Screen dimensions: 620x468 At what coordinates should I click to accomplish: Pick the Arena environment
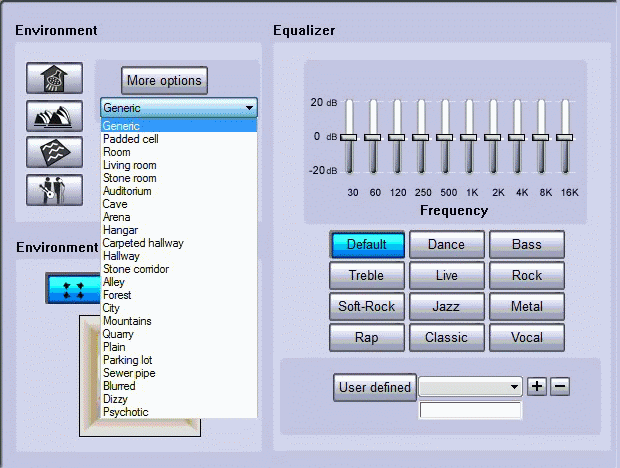pyautogui.click(x=179, y=217)
